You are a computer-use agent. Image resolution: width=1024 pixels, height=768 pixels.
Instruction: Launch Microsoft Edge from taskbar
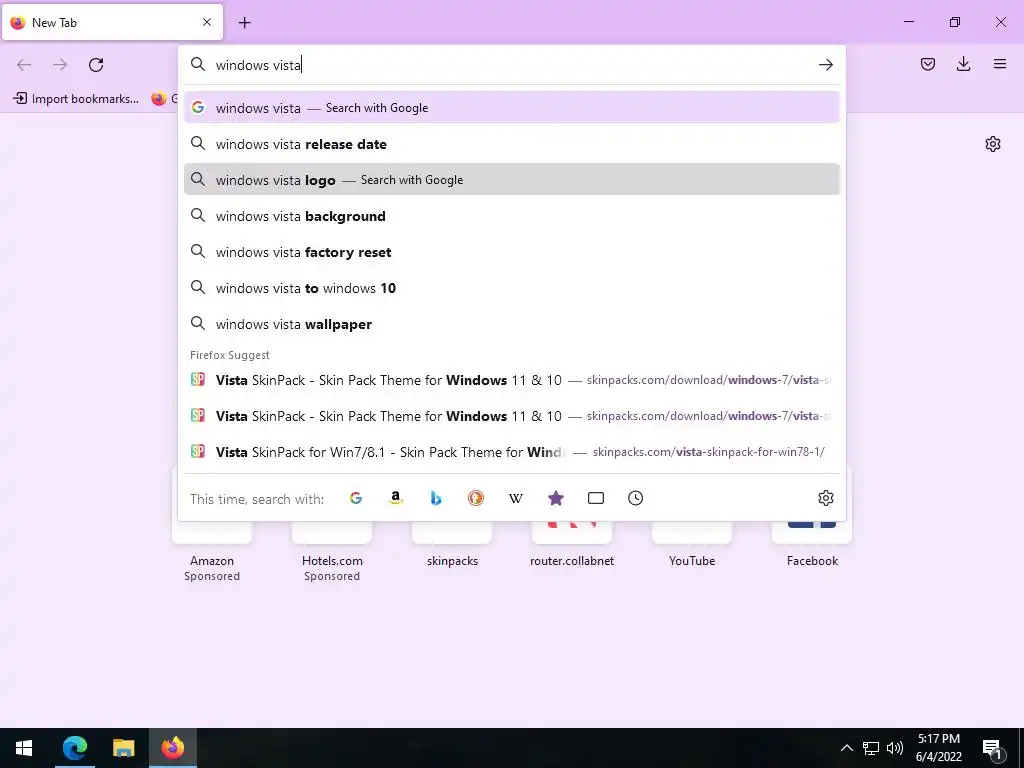[x=74, y=748]
